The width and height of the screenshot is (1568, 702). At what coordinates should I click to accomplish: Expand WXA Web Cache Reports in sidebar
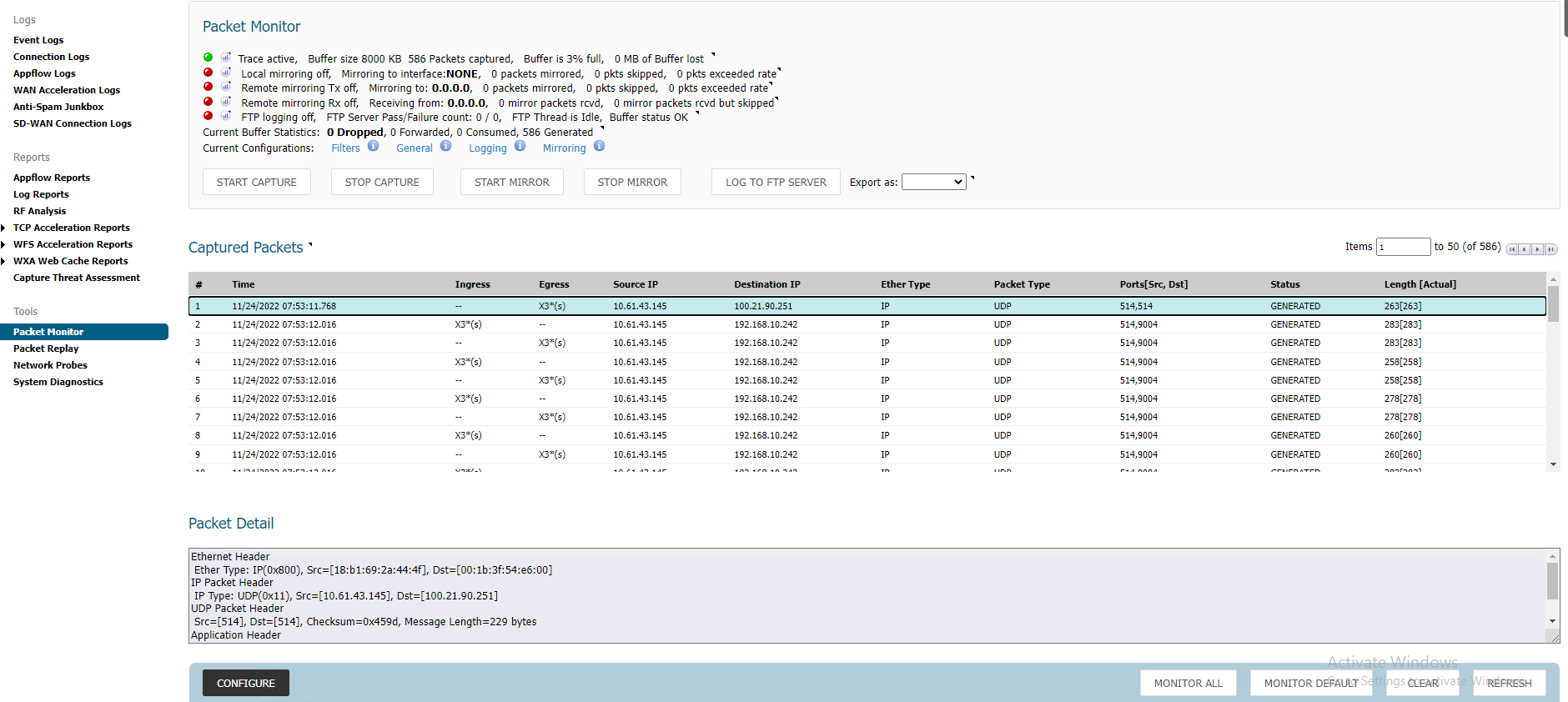click(4, 261)
